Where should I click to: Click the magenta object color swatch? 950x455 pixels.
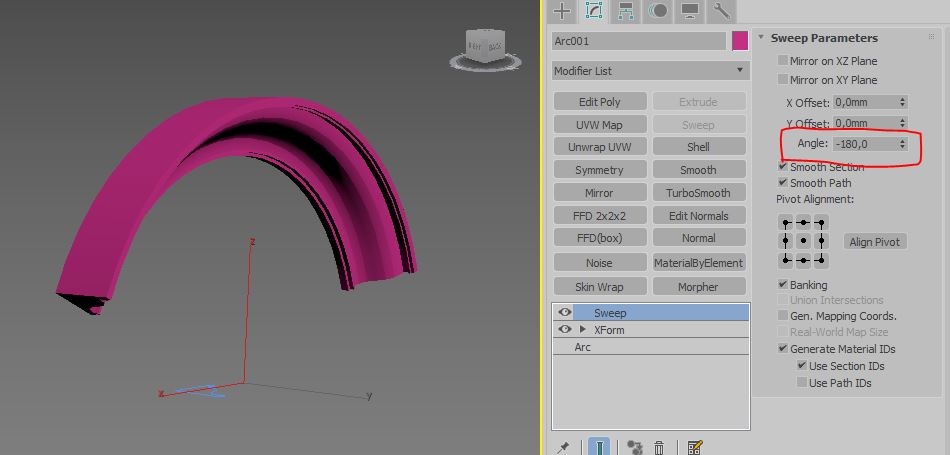point(740,41)
